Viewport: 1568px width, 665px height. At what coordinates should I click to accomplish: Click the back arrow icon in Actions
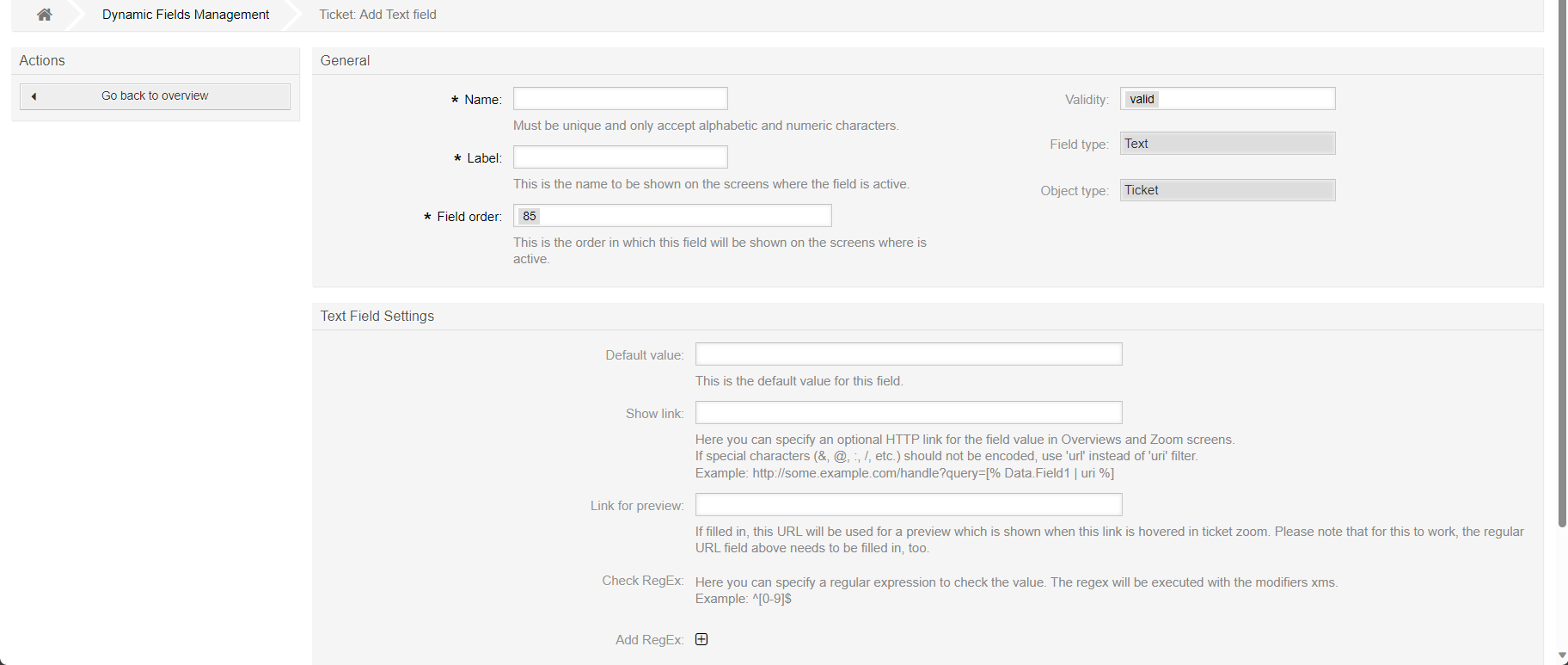(x=34, y=96)
